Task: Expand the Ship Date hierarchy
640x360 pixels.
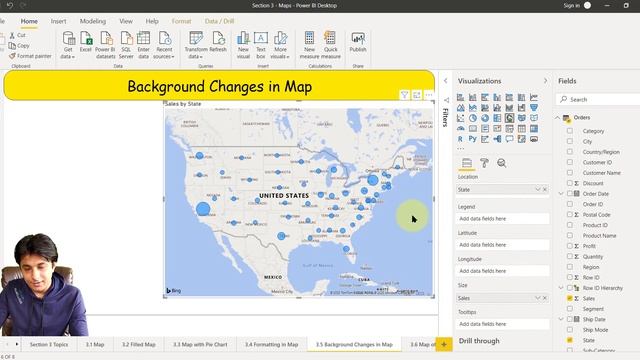Action: 561,319
